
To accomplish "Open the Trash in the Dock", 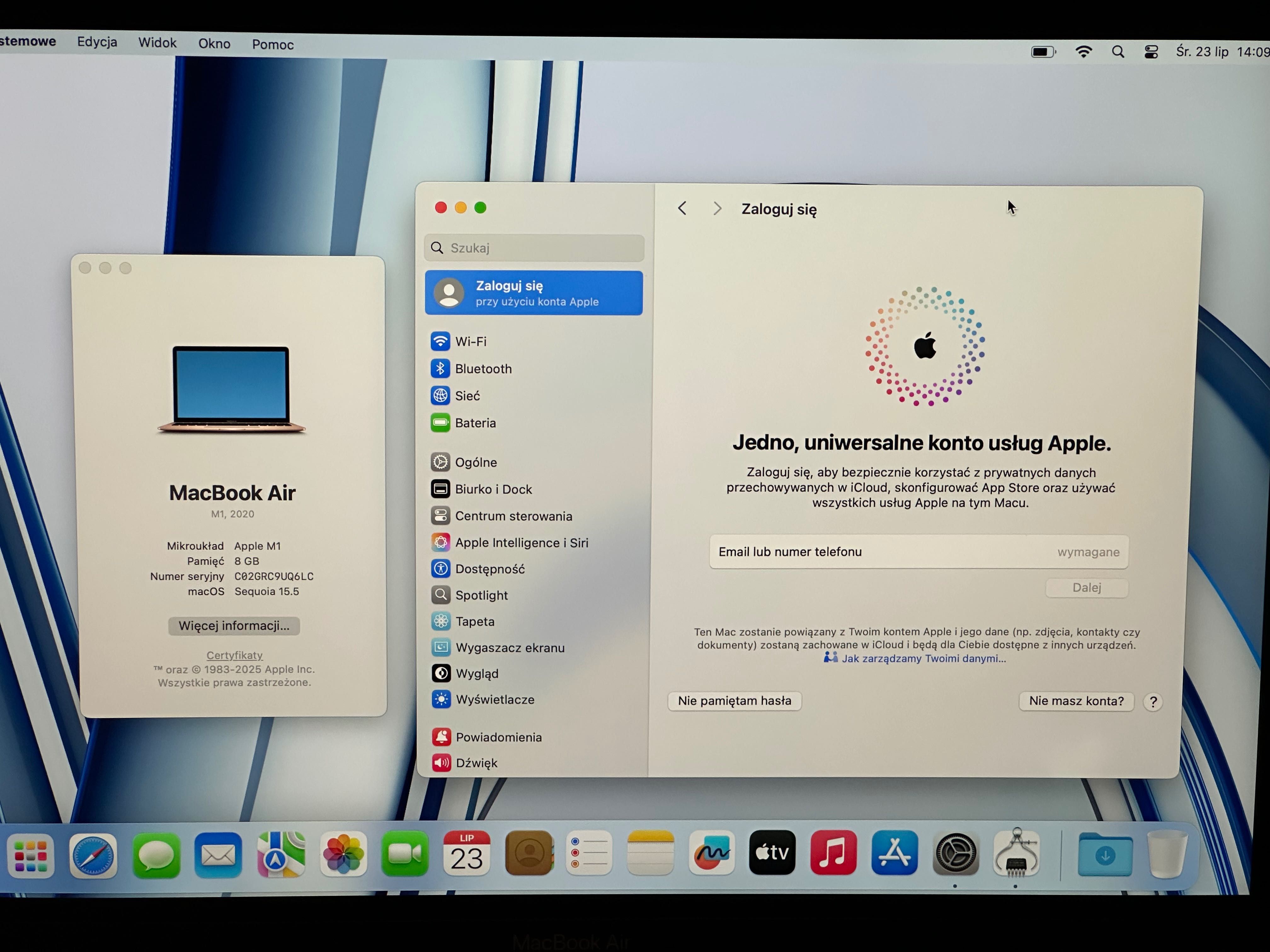I will coord(1167,854).
